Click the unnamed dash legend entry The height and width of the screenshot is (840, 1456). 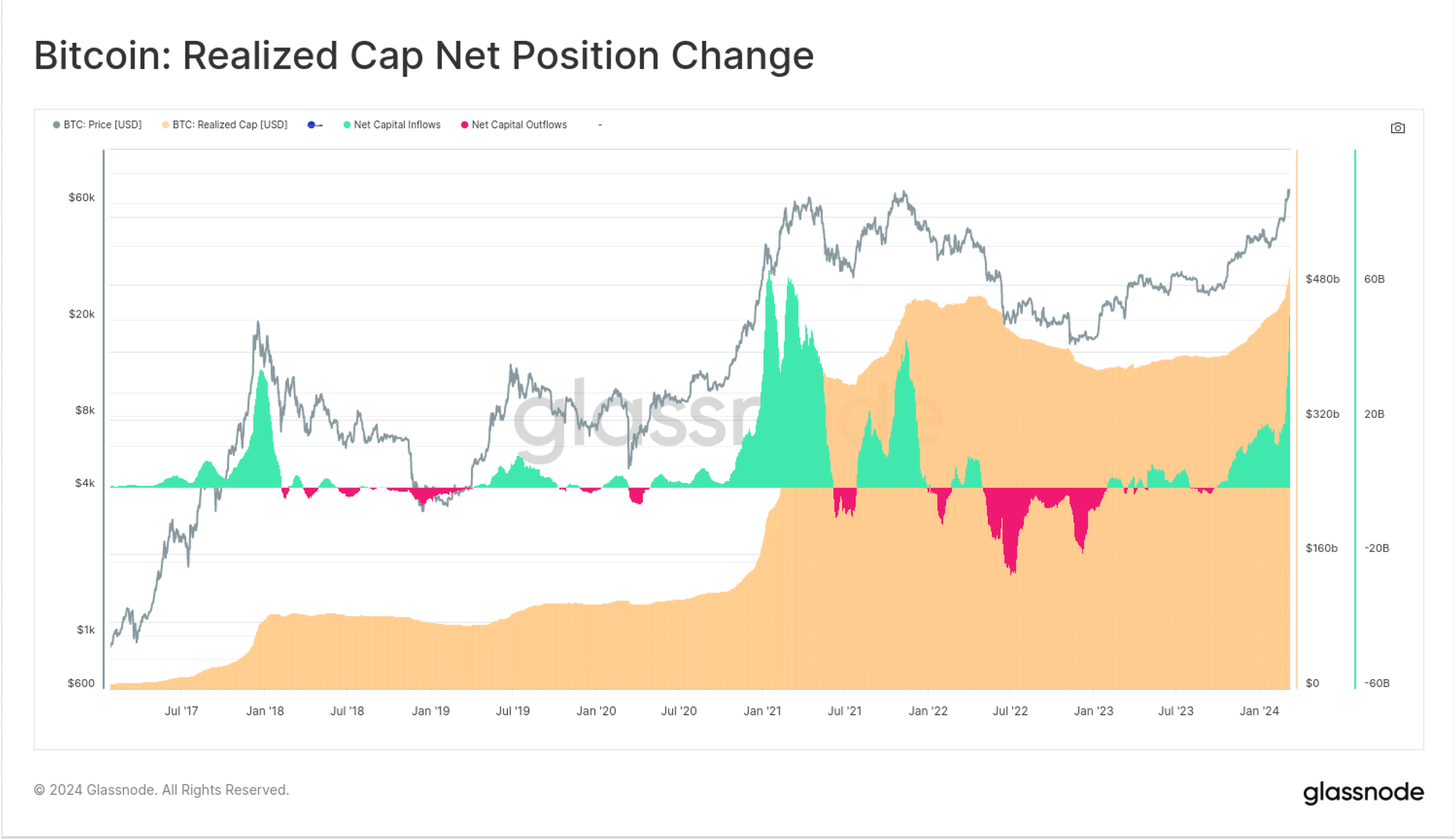[600, 125]
